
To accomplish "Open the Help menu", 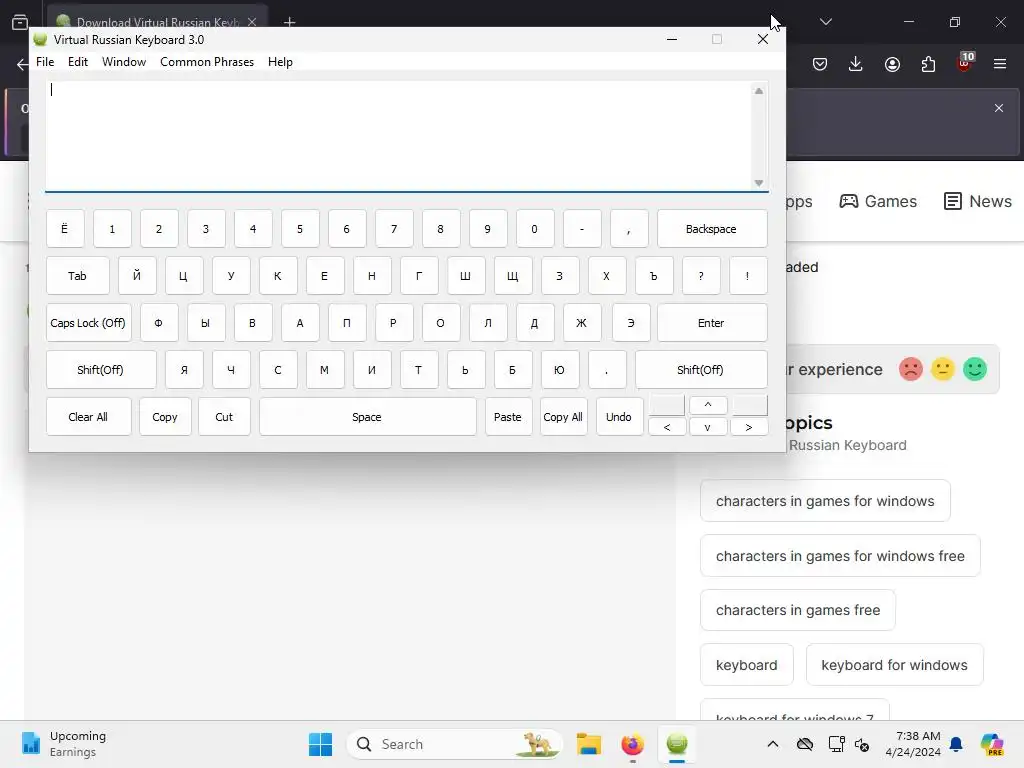I will [280, 62].
